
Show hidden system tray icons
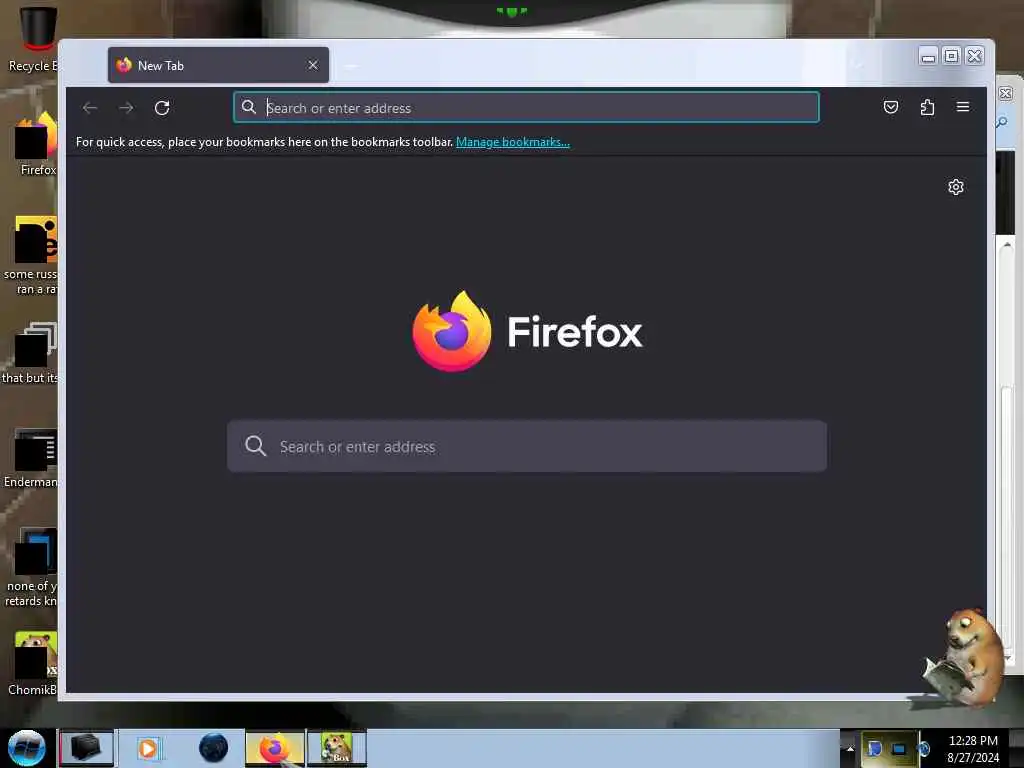(850, 748)
